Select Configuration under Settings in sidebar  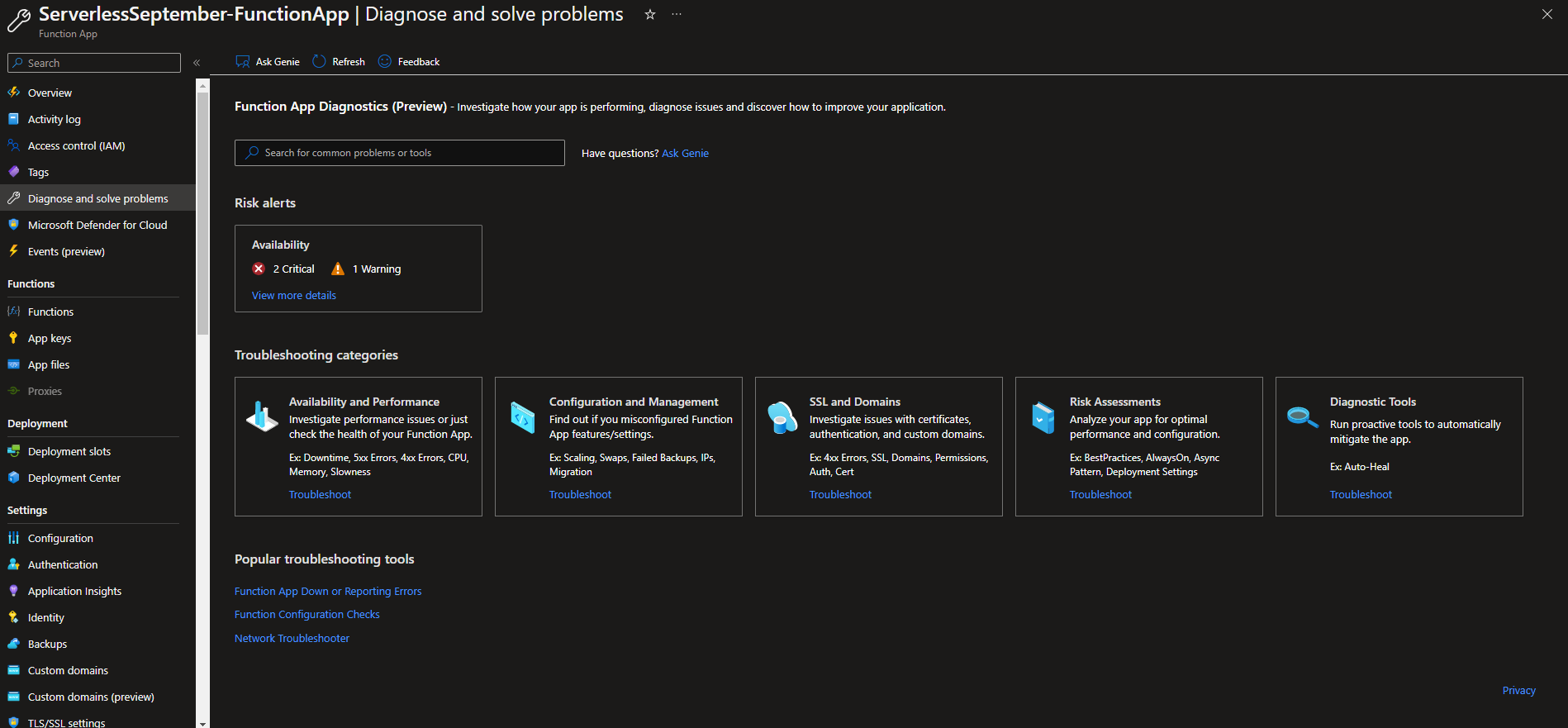click(60, 538)
